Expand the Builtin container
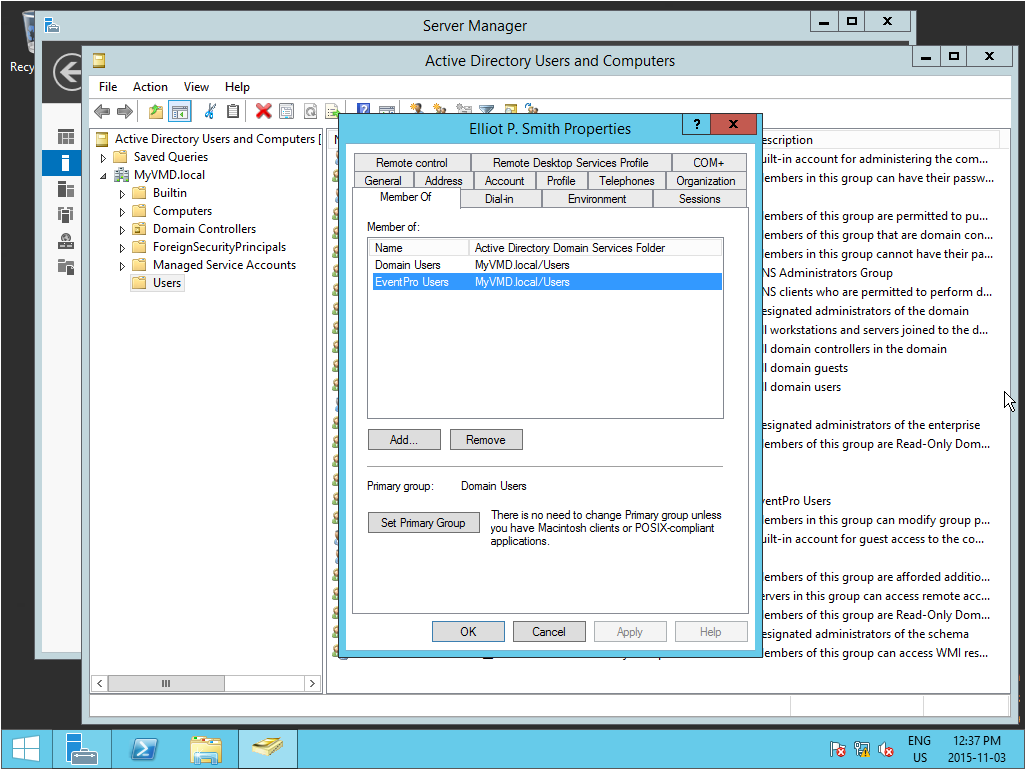 [122, 194]
